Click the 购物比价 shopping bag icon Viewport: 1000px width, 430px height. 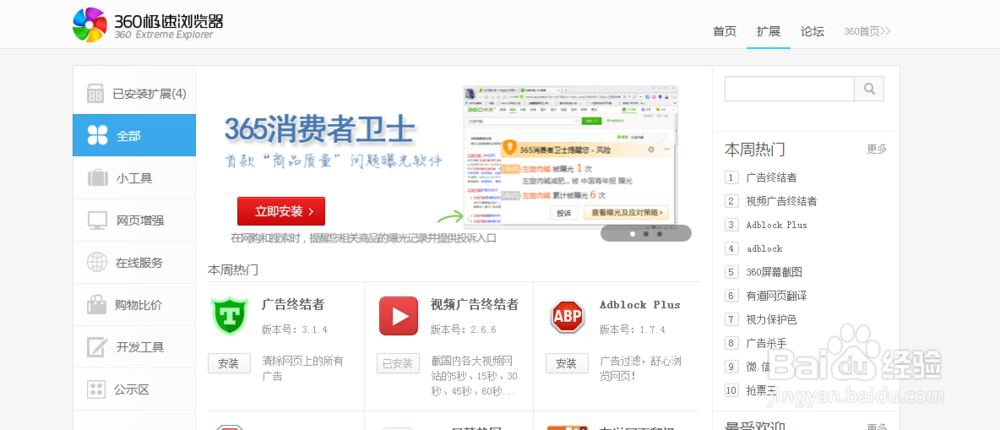click(x=97, y=304)
